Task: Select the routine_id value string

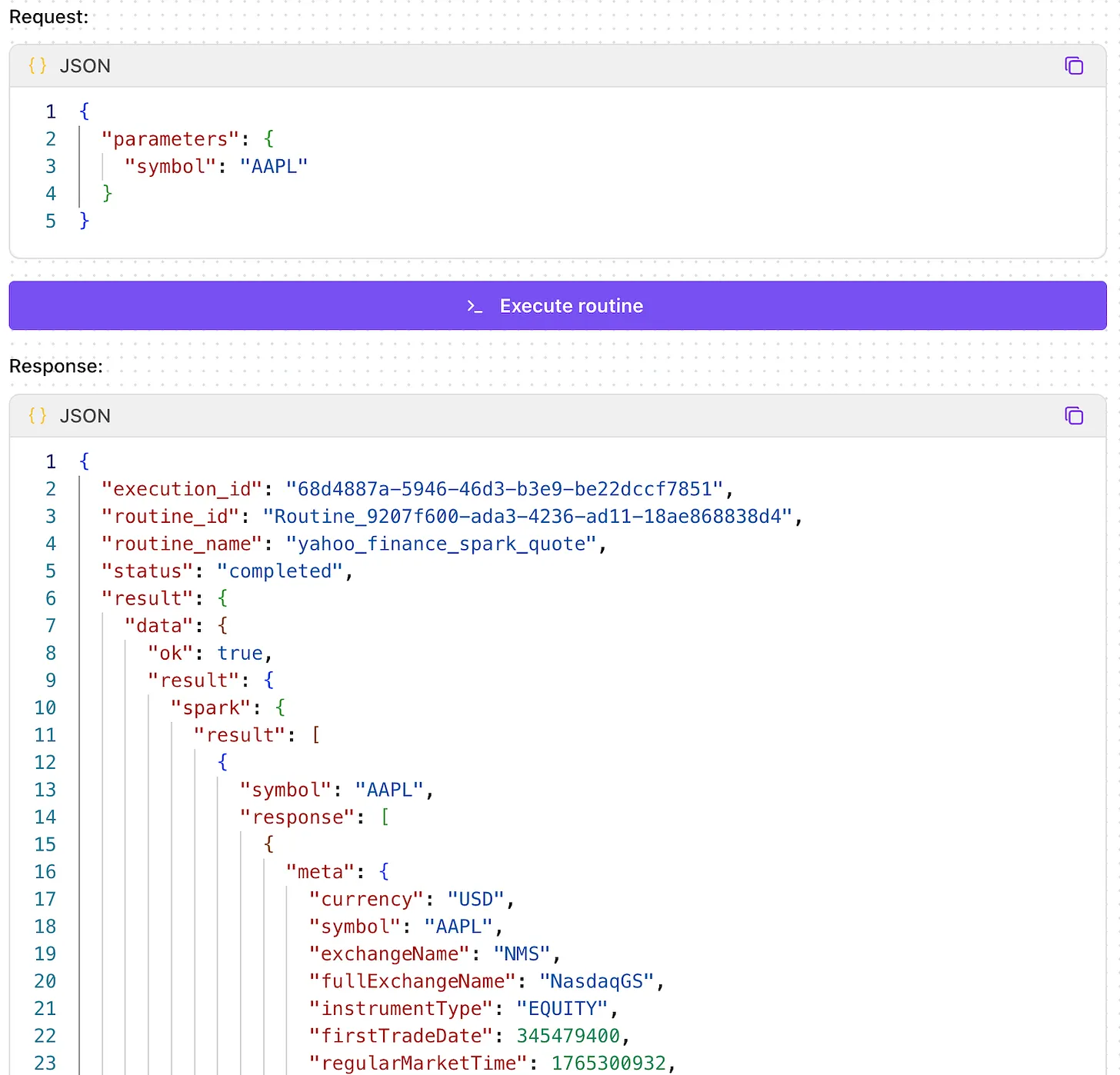Action: click(x=527, y=516)
